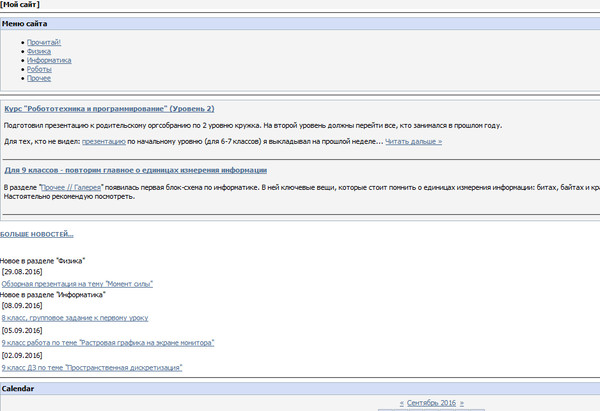Open Обзорная презентация Момент силы
Viewport: 600px width, 411px height.
pos(77,284)
